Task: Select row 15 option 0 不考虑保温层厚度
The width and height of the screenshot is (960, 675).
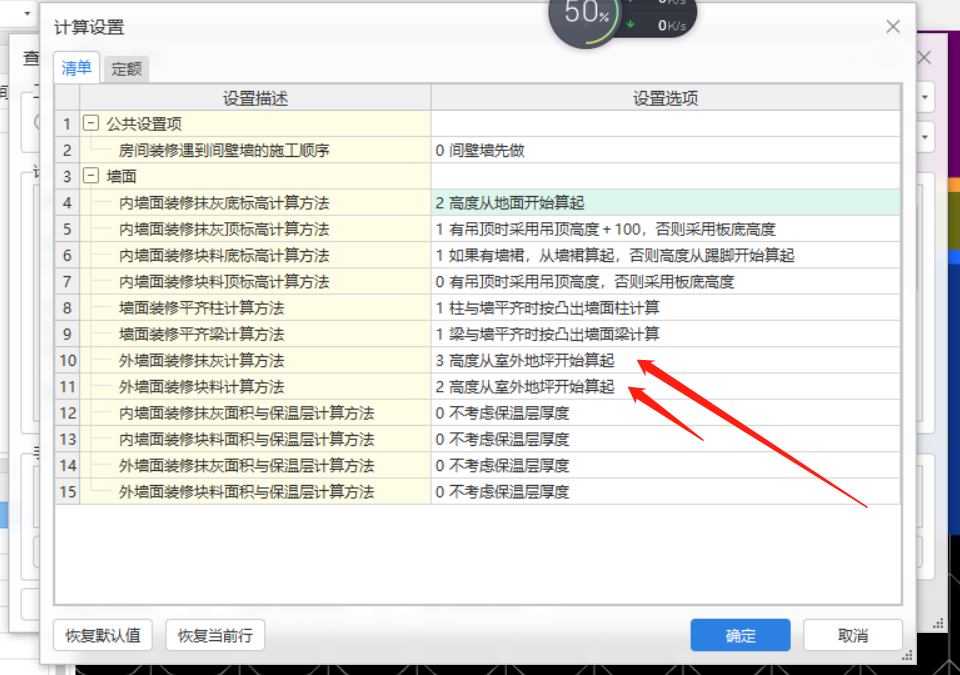Action: tap(666, 492)
